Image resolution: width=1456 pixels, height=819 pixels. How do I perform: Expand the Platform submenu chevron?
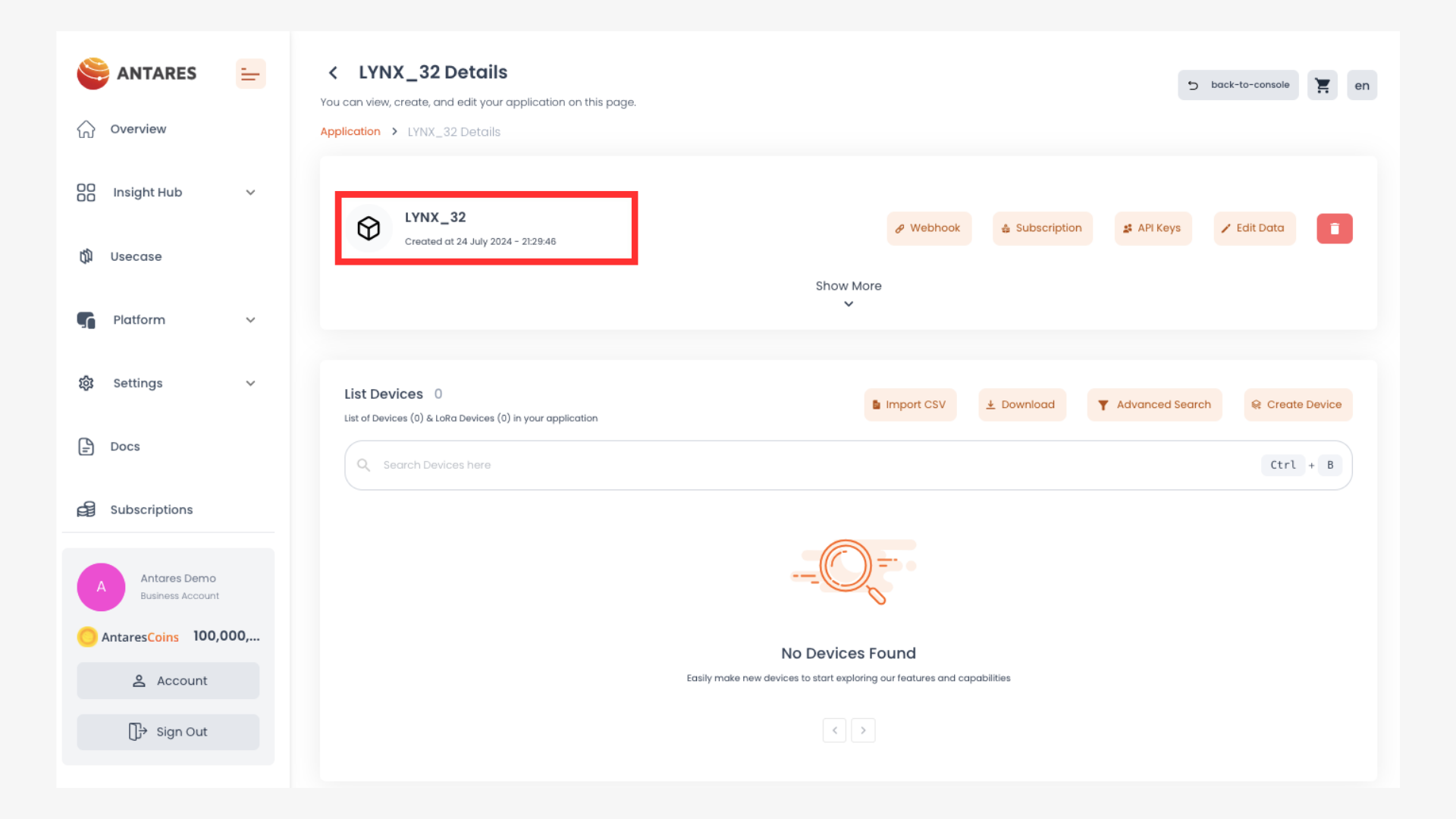coord(250,320)
